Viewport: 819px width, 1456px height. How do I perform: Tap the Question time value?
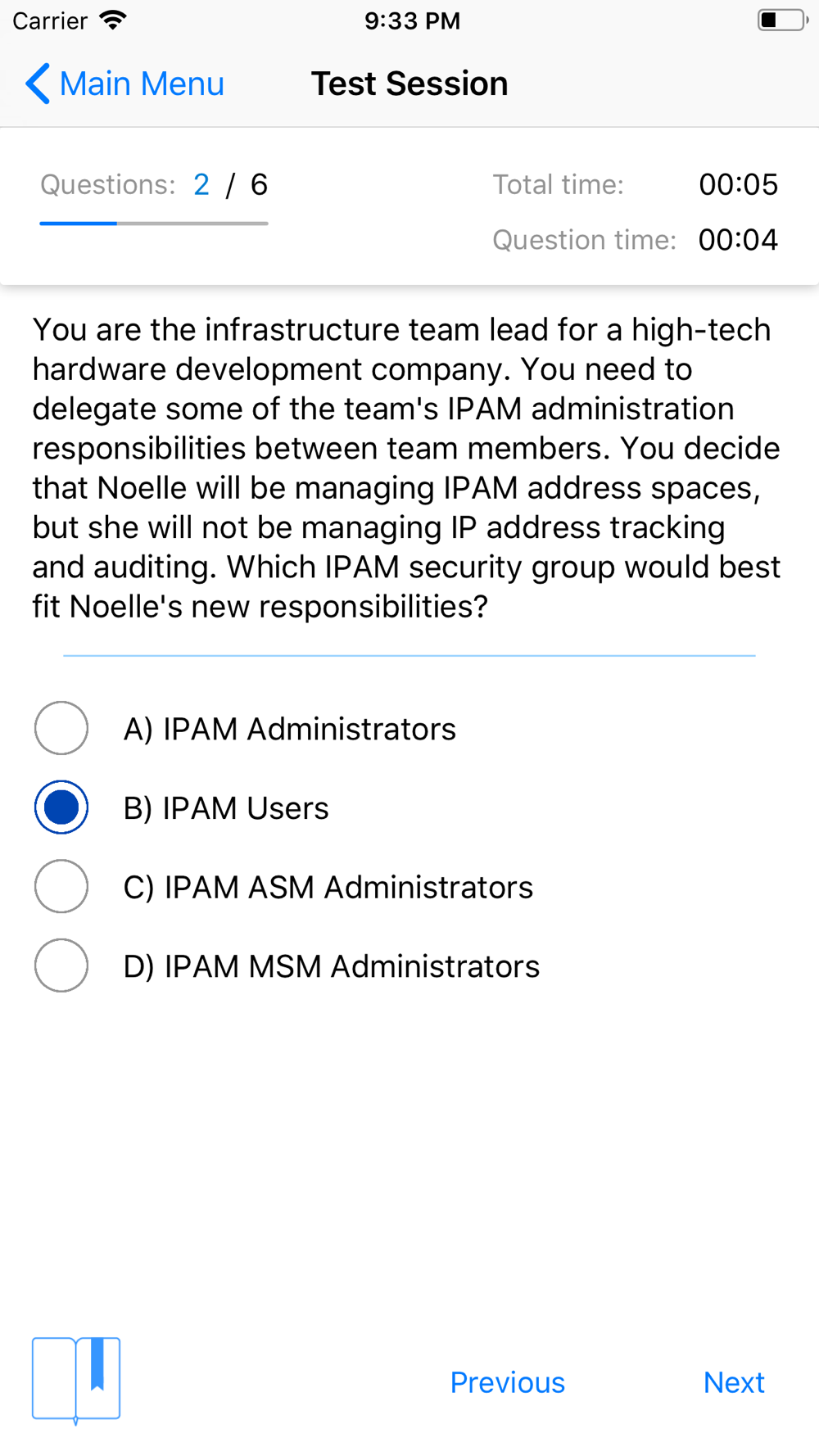coord(738,240)
